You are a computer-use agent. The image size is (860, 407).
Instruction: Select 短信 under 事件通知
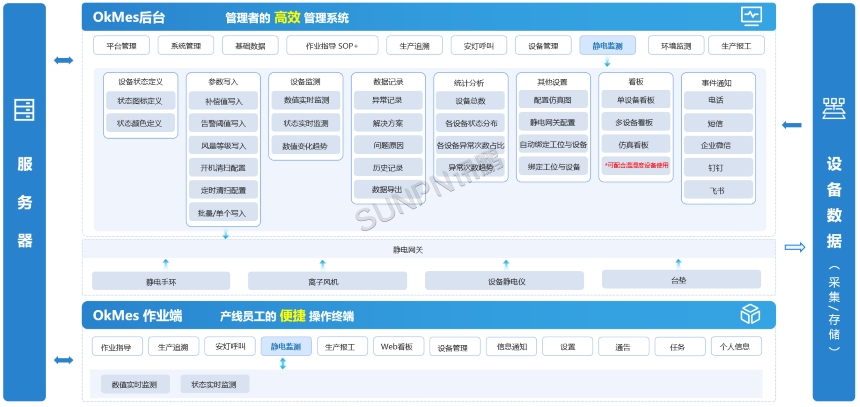pos(718,123)
